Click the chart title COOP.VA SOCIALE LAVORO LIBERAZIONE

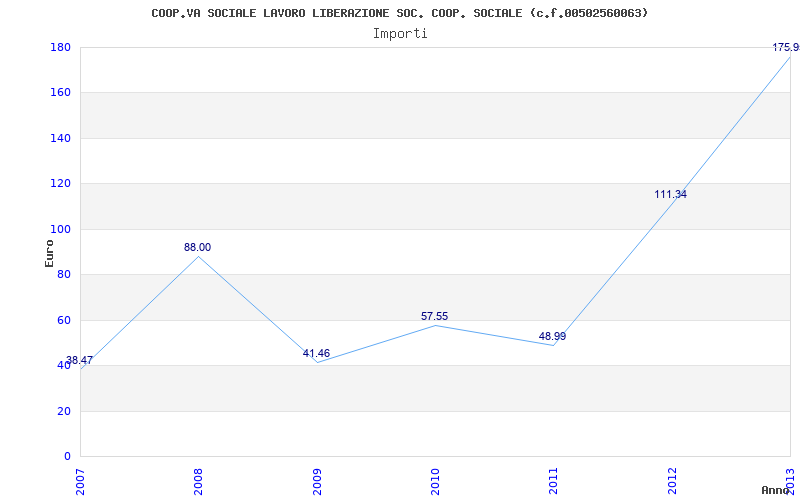(399, 13)
